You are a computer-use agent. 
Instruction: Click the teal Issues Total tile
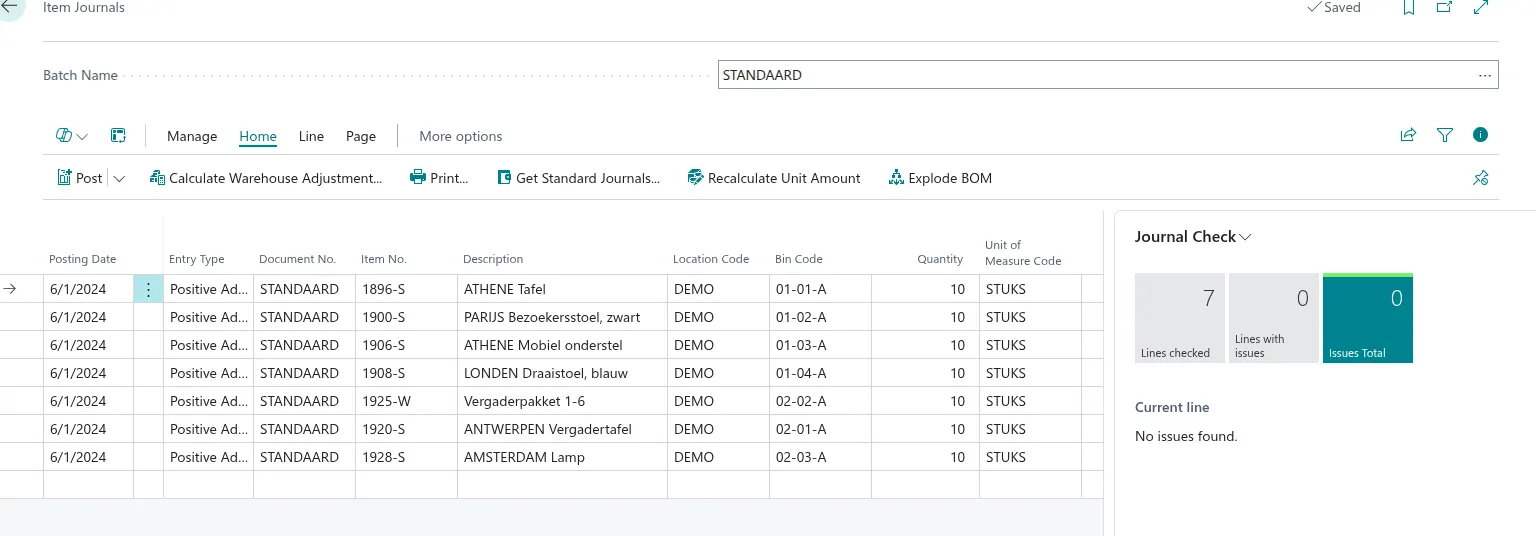[x=1367, y=318]
